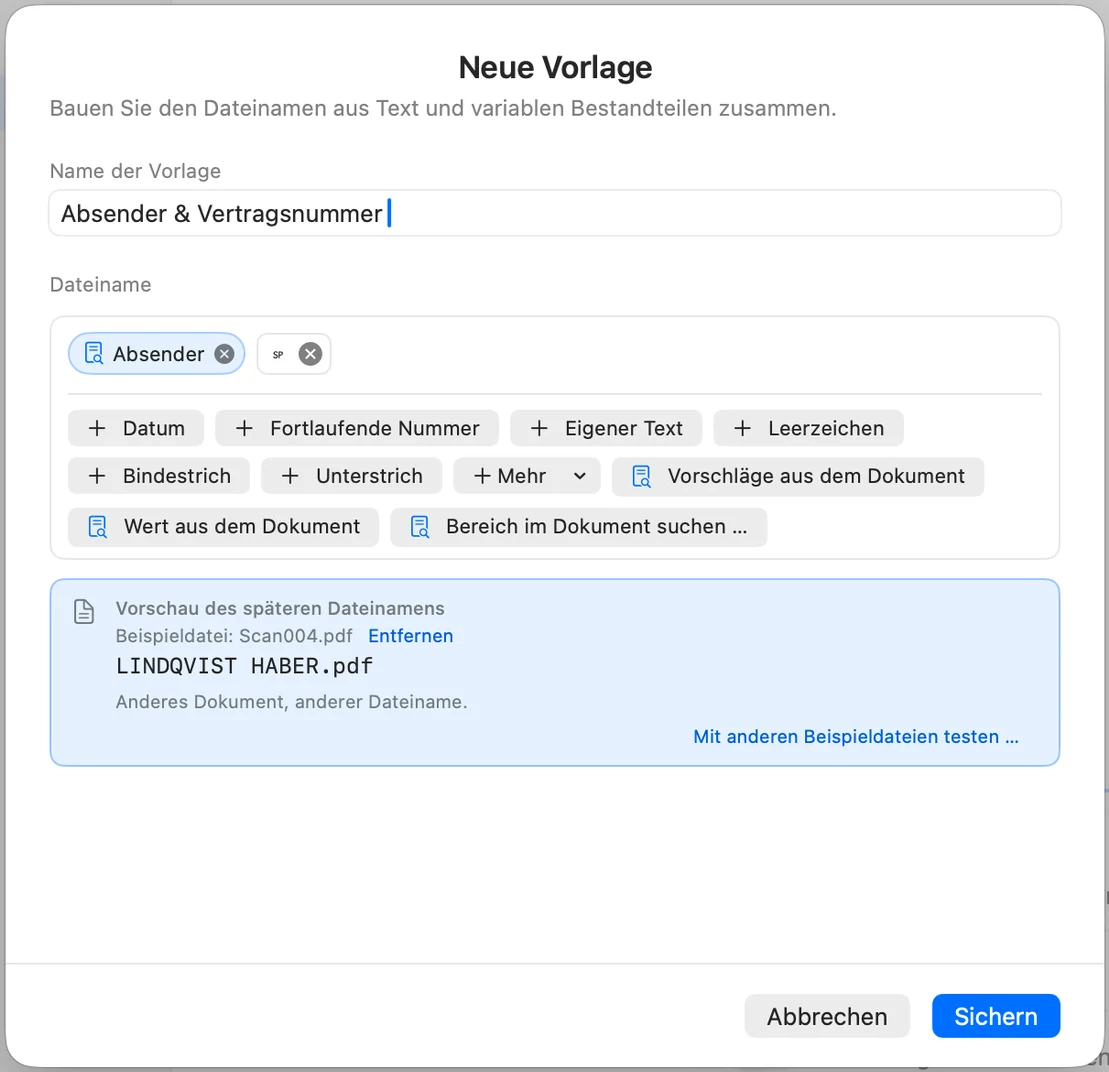Add Leerzeichen to file name
The height and width of the screenshot is (1072, 1109).
click(x=808, y=428)
